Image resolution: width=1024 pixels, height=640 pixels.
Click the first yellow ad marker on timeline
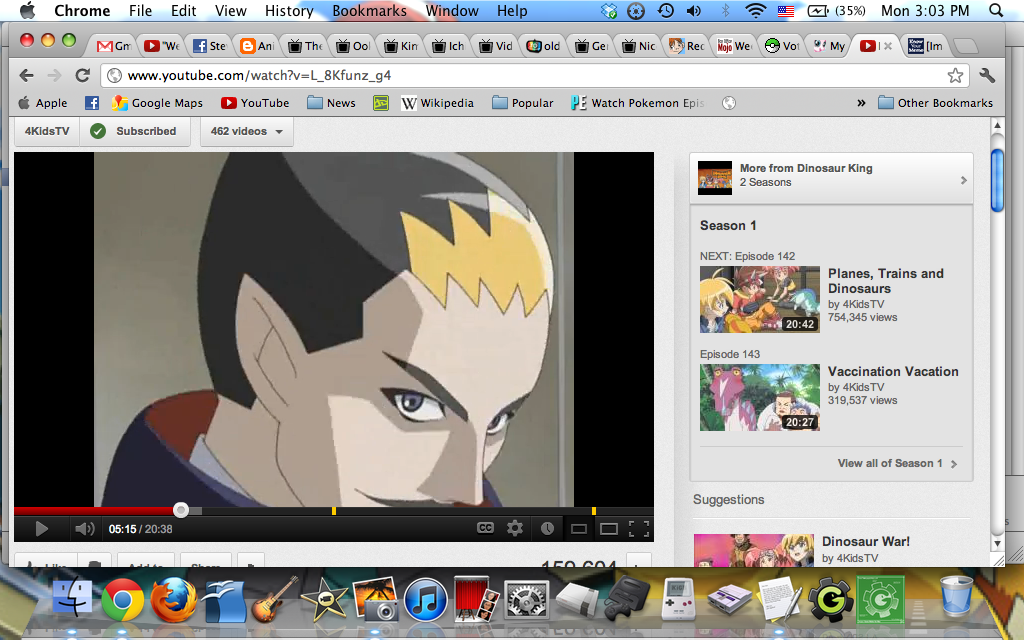coord(334,511)
